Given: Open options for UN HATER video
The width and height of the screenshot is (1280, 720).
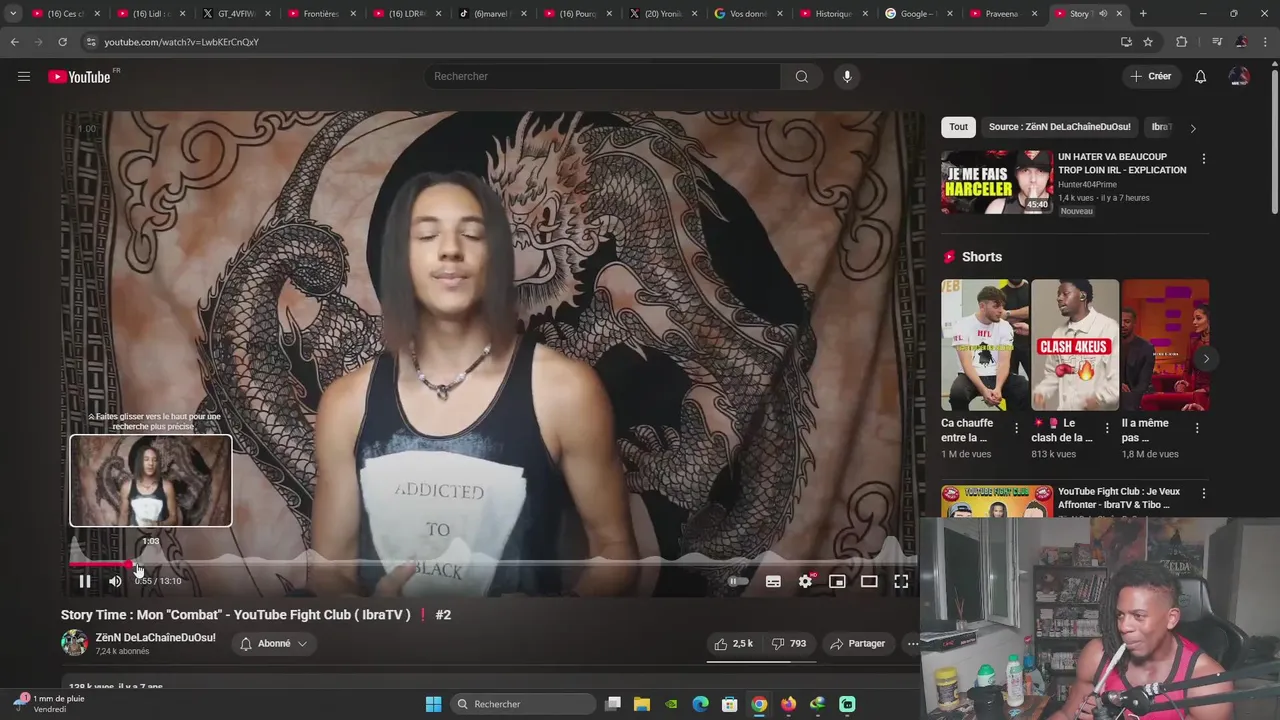Looking at the screenshot, I should point(1203,159).
